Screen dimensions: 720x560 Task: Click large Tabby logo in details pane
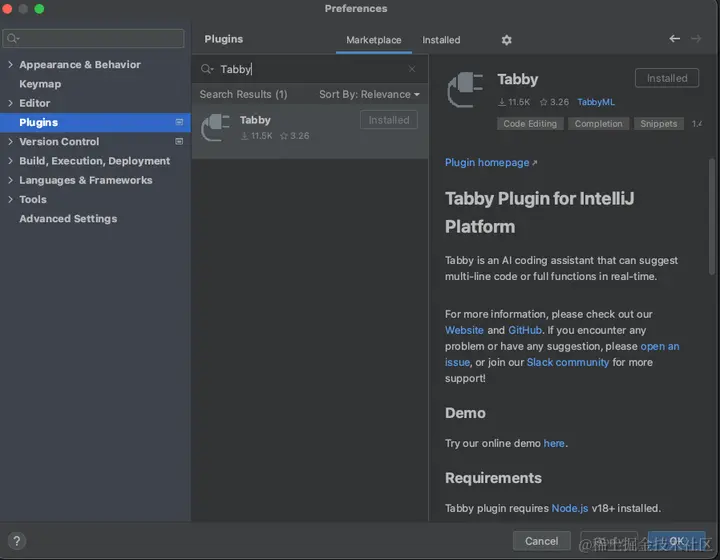pyautogui.click(x=465, y=90)
